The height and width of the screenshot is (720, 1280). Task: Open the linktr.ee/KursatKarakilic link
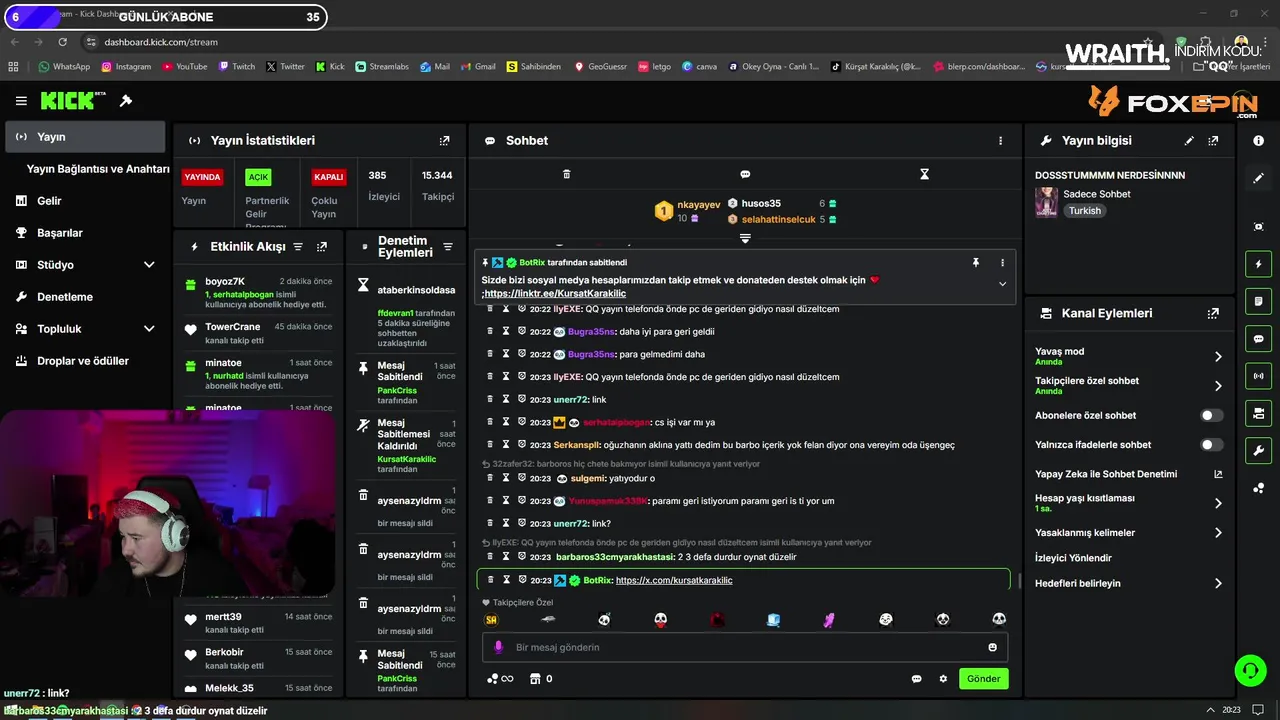coord(555,294)
